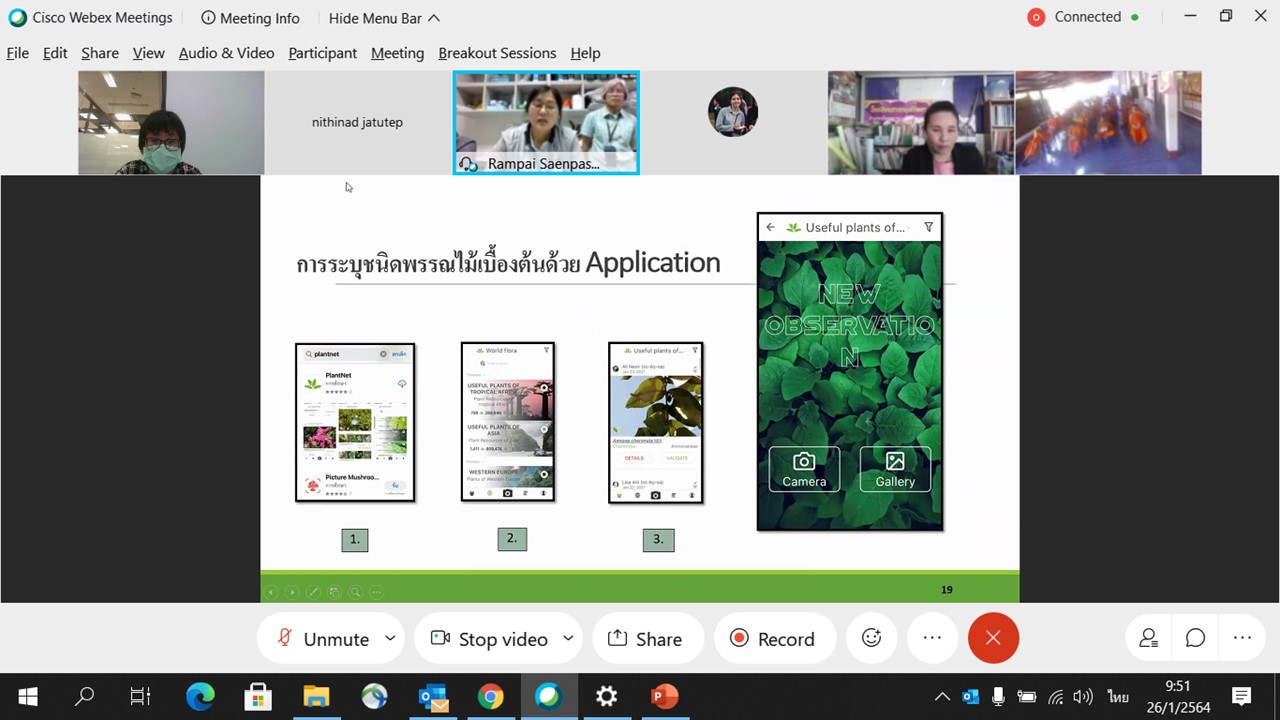Open Google Chrome from the taskbar
The image size is (1280, 720).
tap(490, 696)
